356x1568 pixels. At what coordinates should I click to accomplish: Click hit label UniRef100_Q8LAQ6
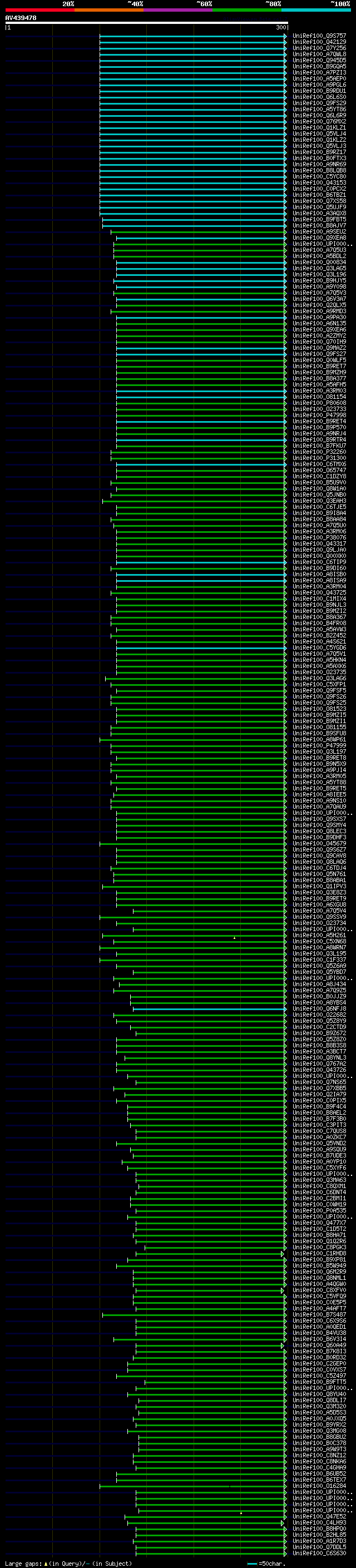pos(319,862)
